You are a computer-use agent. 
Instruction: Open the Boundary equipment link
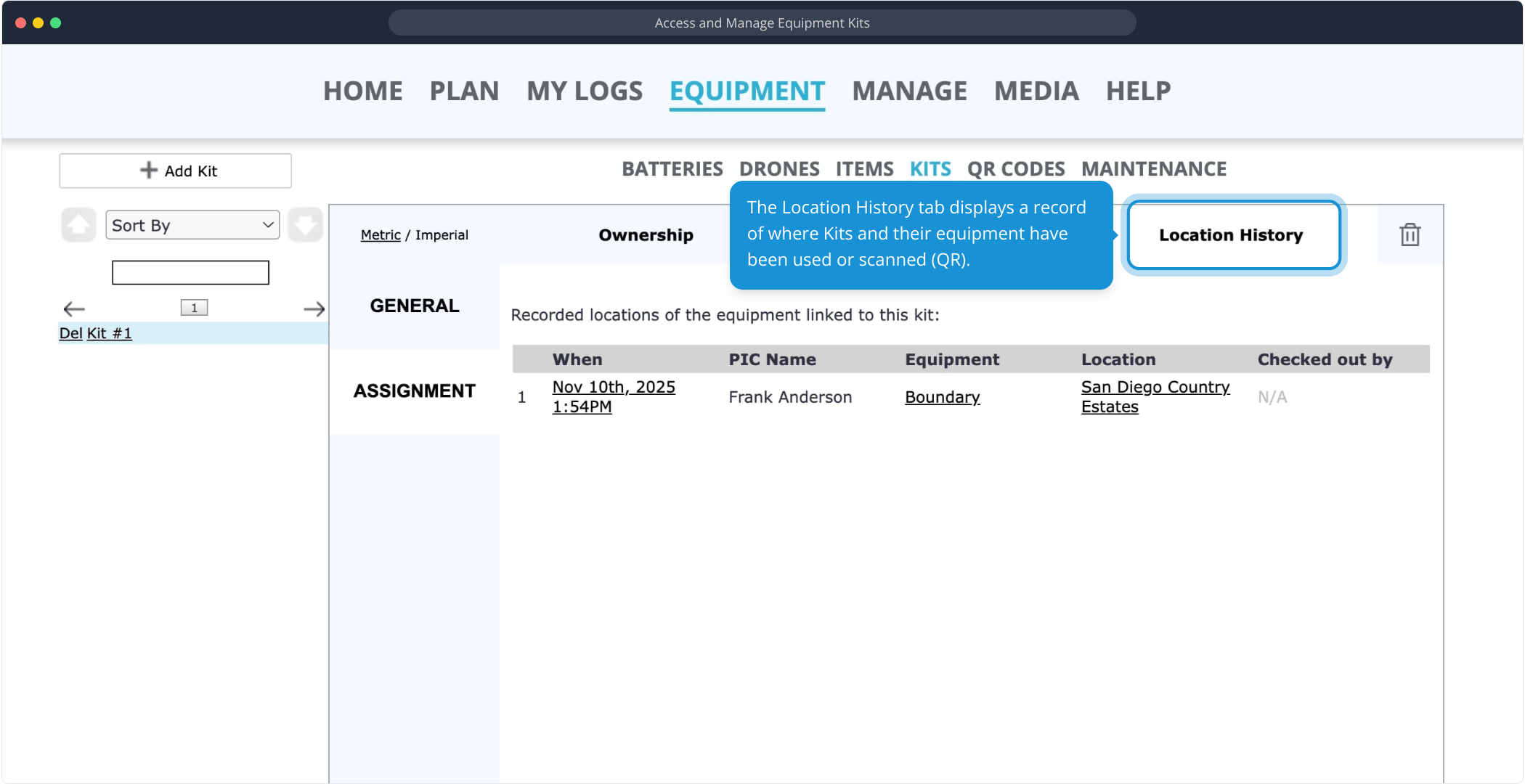coord(942,397)
